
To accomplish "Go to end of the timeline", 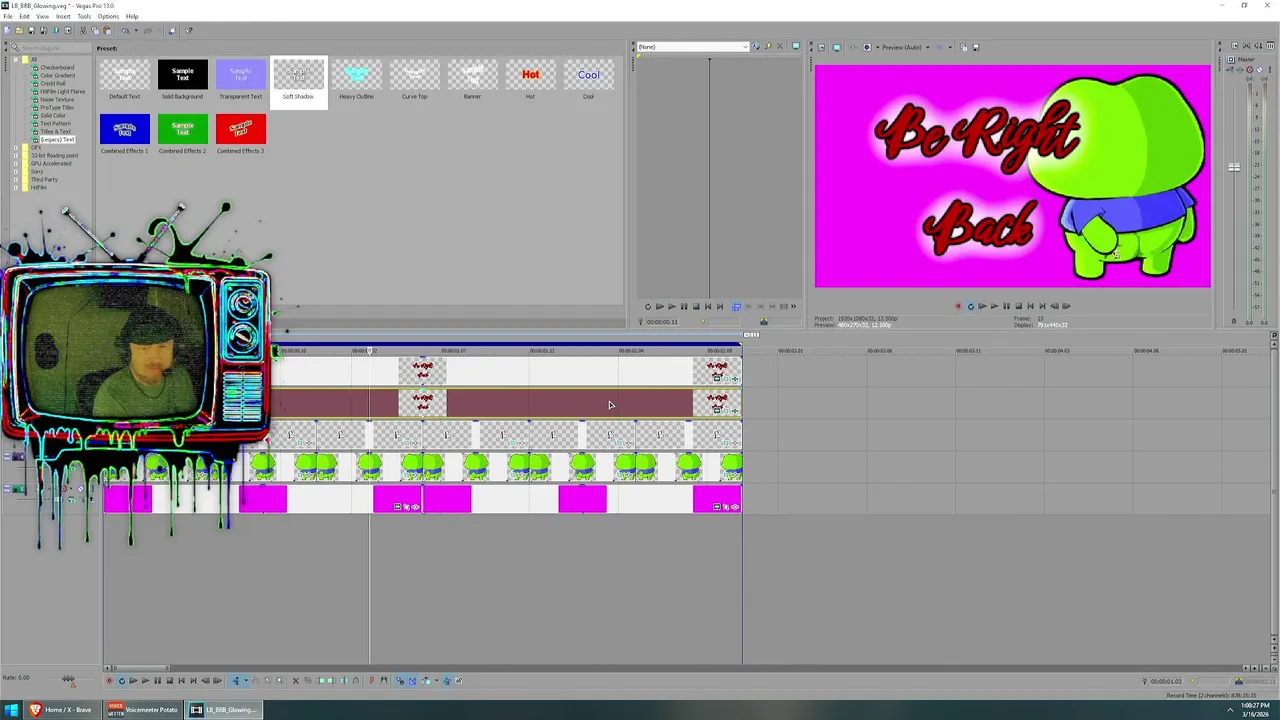I will click(x=193, y=681).
